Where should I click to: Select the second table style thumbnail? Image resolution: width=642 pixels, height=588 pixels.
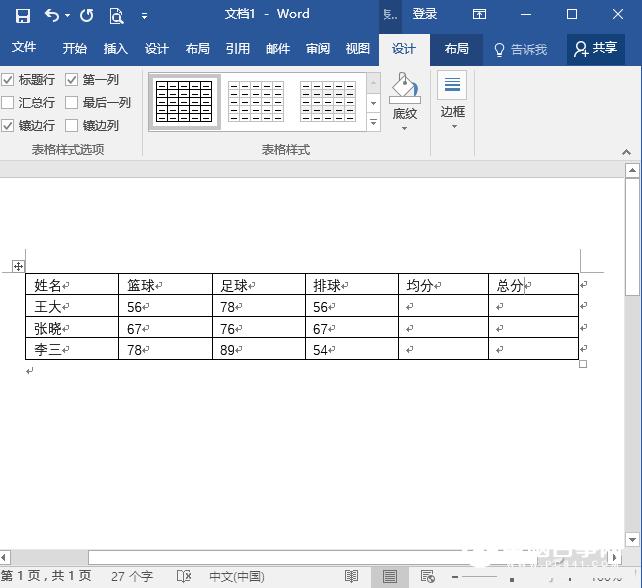tap(256, 102)
